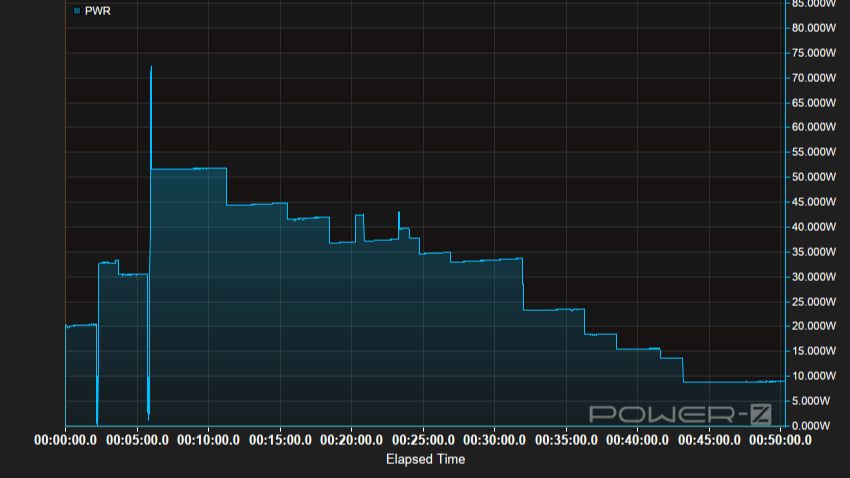Click the 00:00:00.0 time axis label
Screen dimensions: 850x478
[x=66, y=440]
